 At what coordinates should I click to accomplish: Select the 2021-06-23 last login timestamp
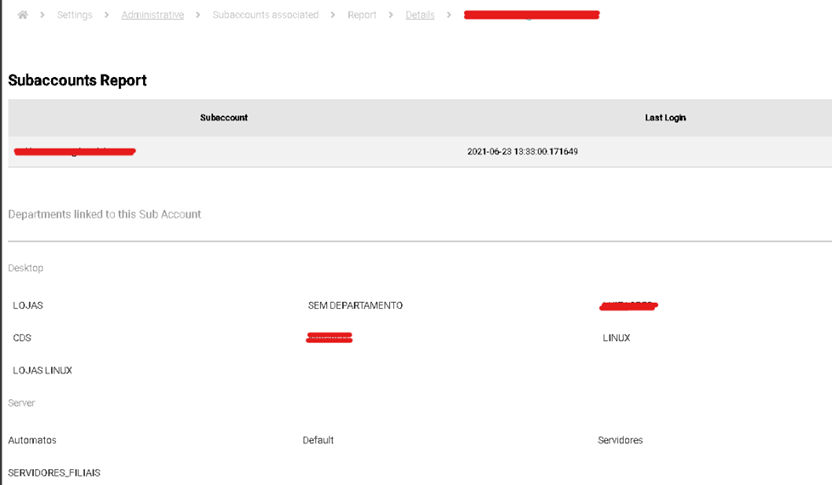tap(523, 152)
